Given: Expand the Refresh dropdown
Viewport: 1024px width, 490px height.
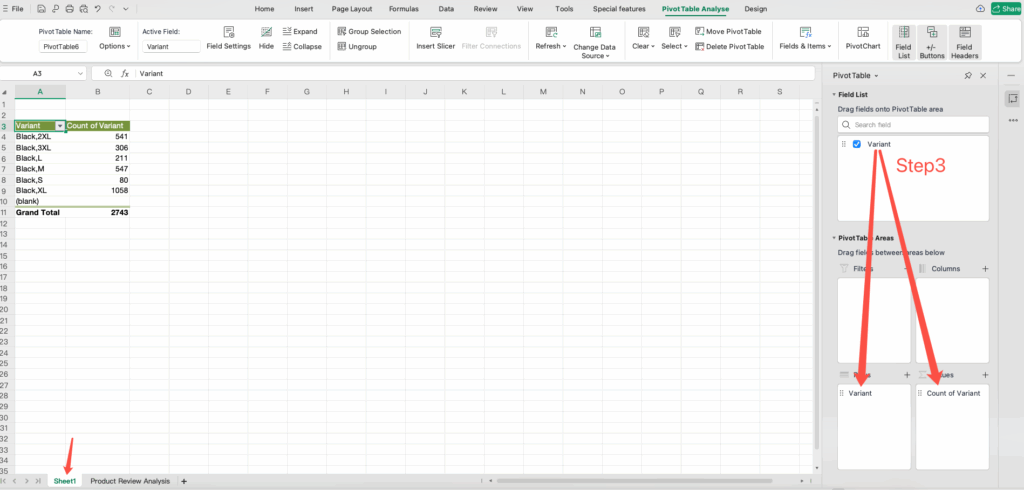Looking at the screenshot, I should point(550,46).
